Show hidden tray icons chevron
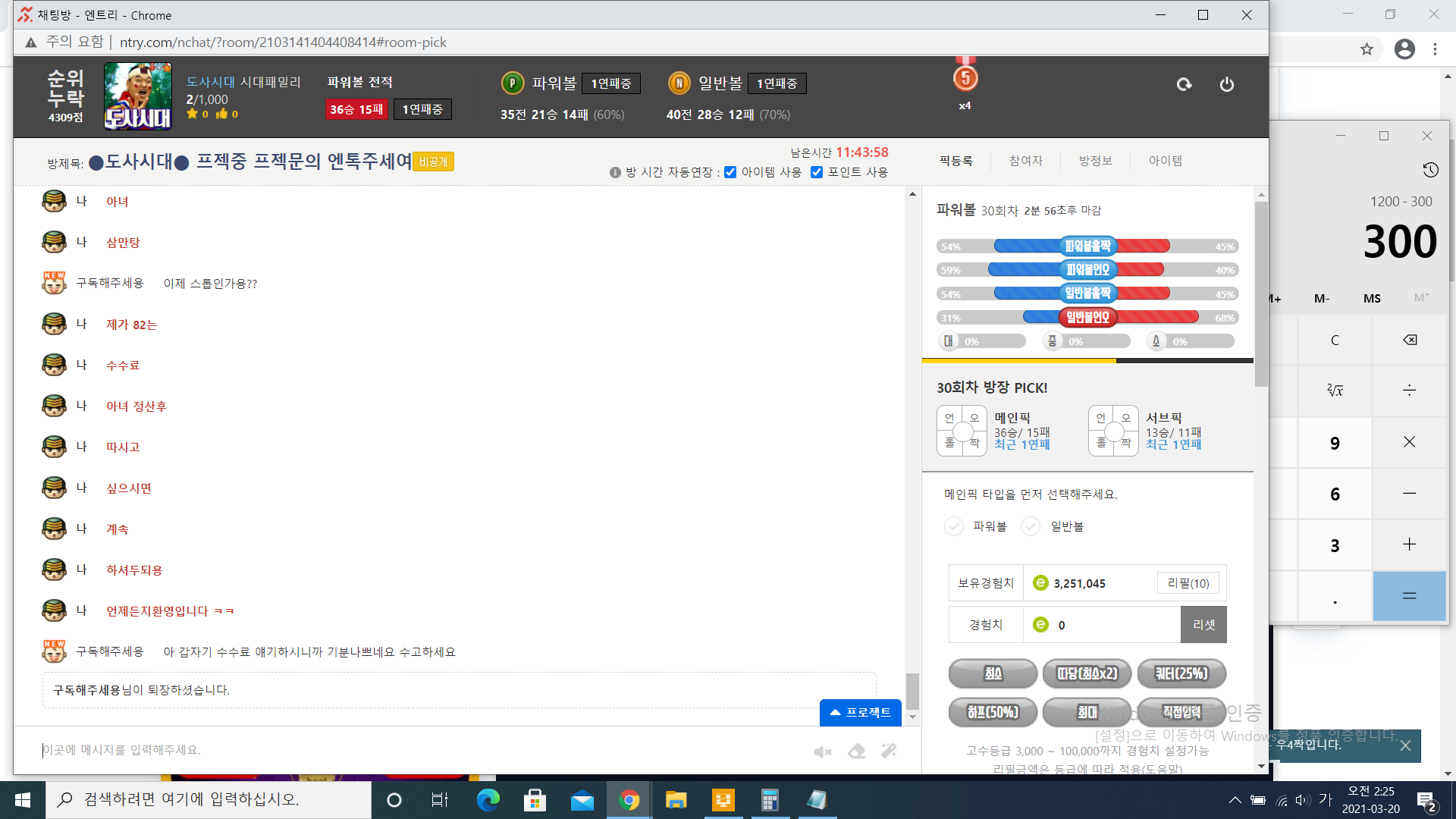The width and height of the screenshot is (1456, 819). tap(1235, 800)
